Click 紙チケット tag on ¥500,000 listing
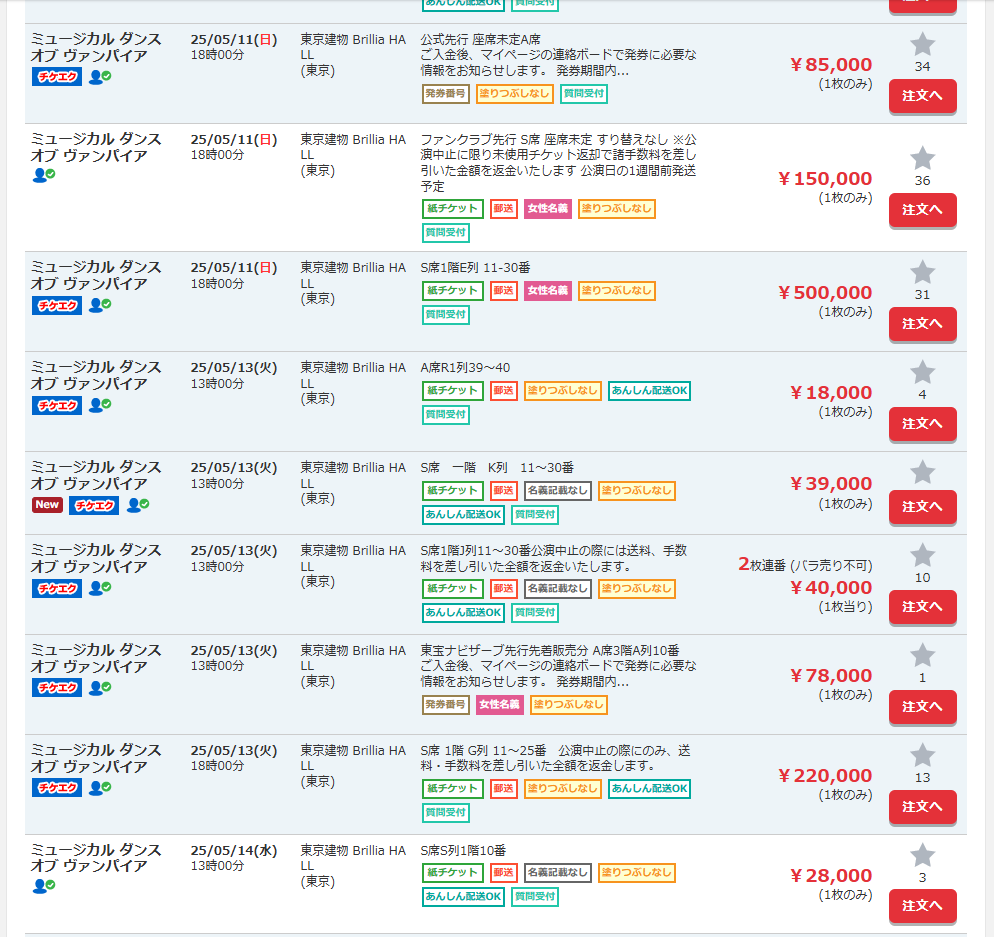 (x=453, y=290)
